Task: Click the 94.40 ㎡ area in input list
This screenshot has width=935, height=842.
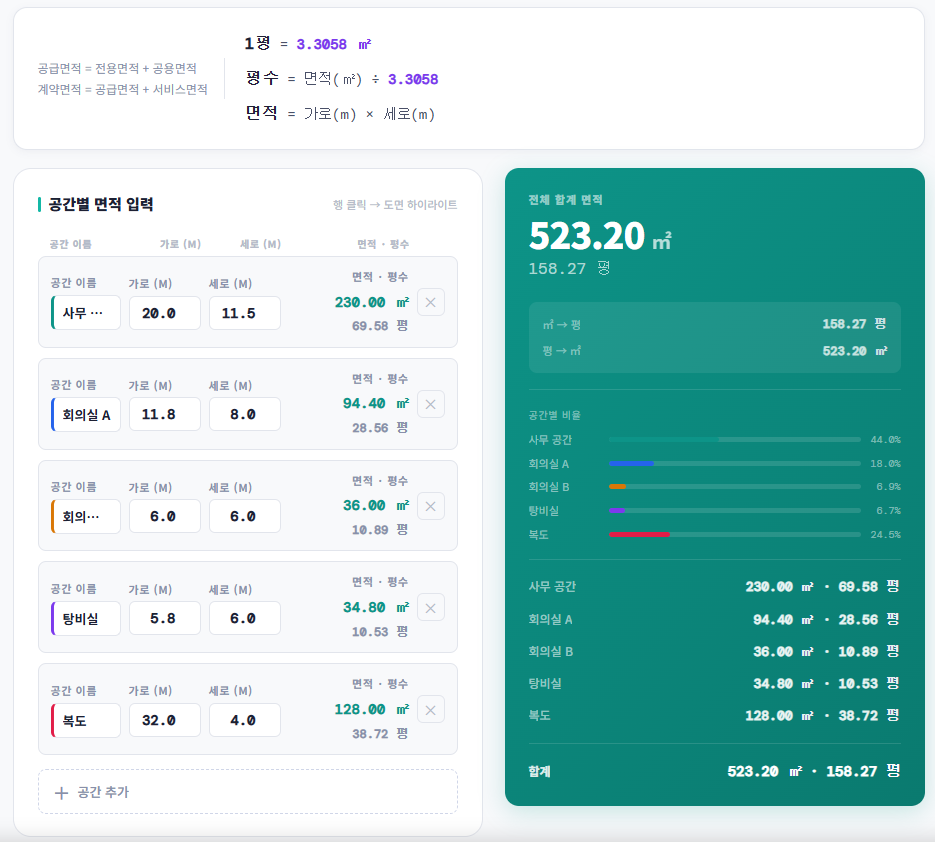Action: (376, 404)
